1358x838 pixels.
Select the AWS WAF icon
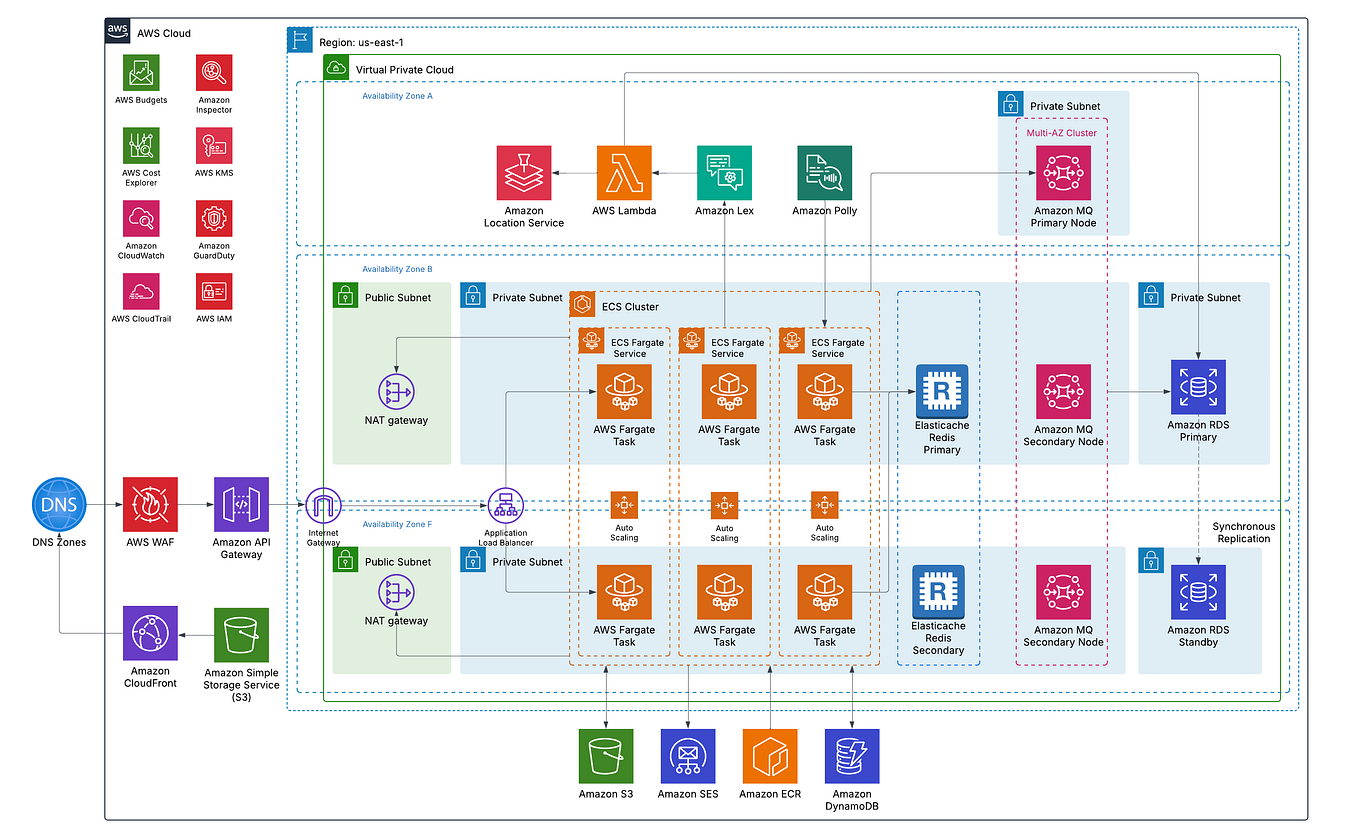[150, 504]
